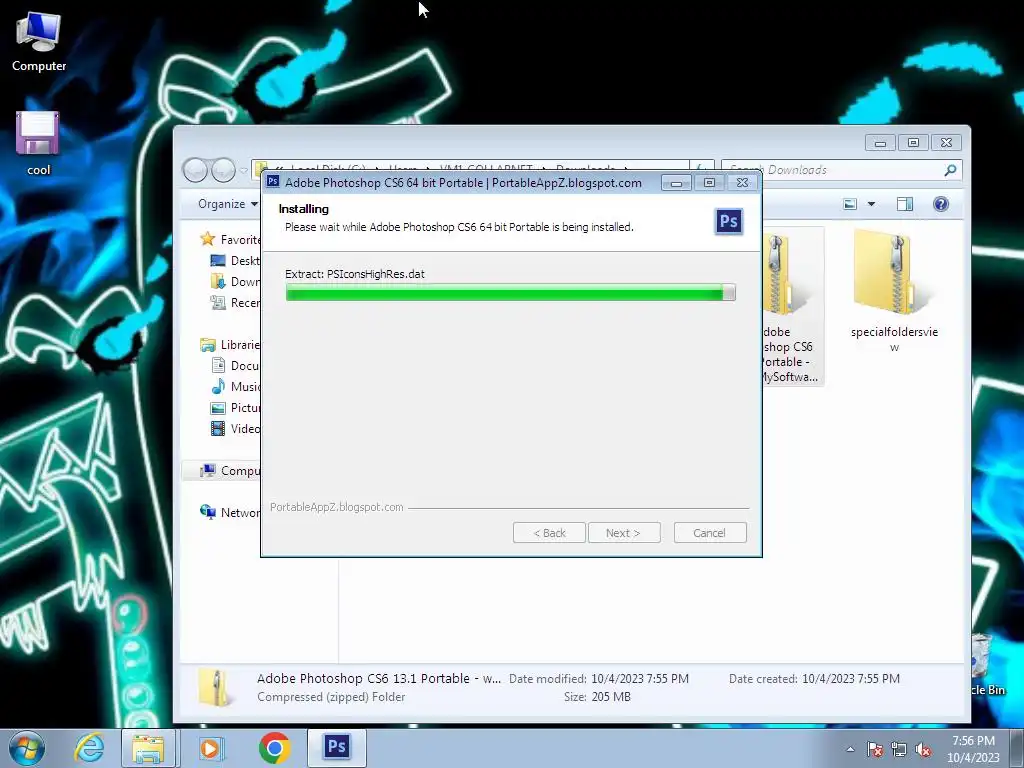The width and height of the screenshot is (1024, 768).
Task: Open the Organize menu in Explorer
Action: (227, 204)
